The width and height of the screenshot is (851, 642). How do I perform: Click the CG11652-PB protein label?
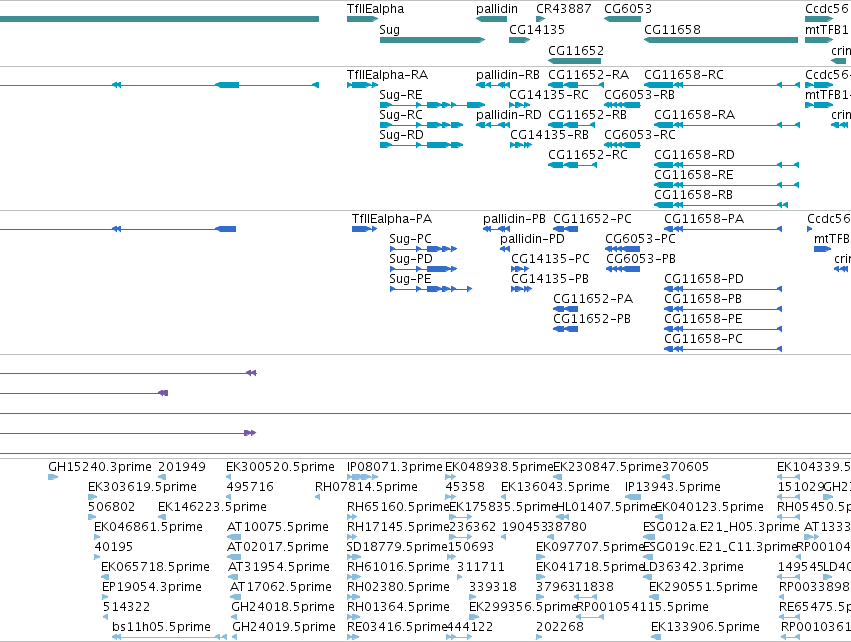[x=592, y=319]
